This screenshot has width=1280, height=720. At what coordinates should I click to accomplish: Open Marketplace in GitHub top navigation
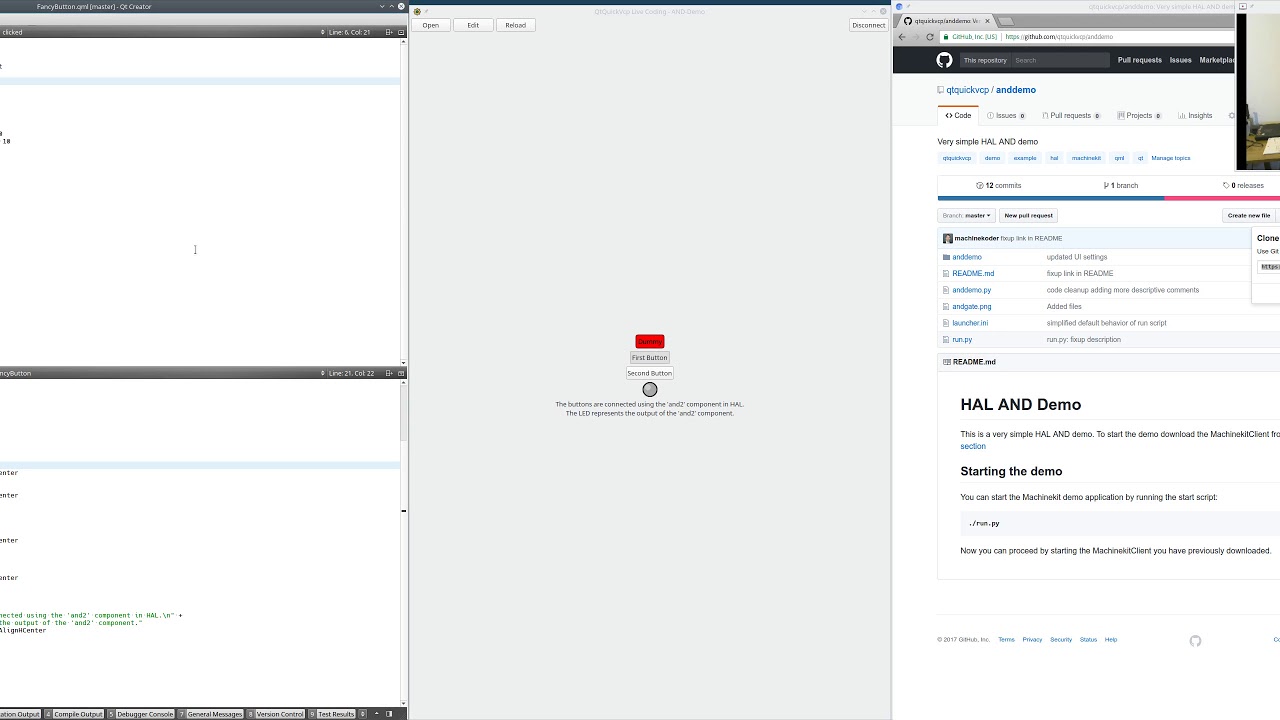[x=1217, y=60]
